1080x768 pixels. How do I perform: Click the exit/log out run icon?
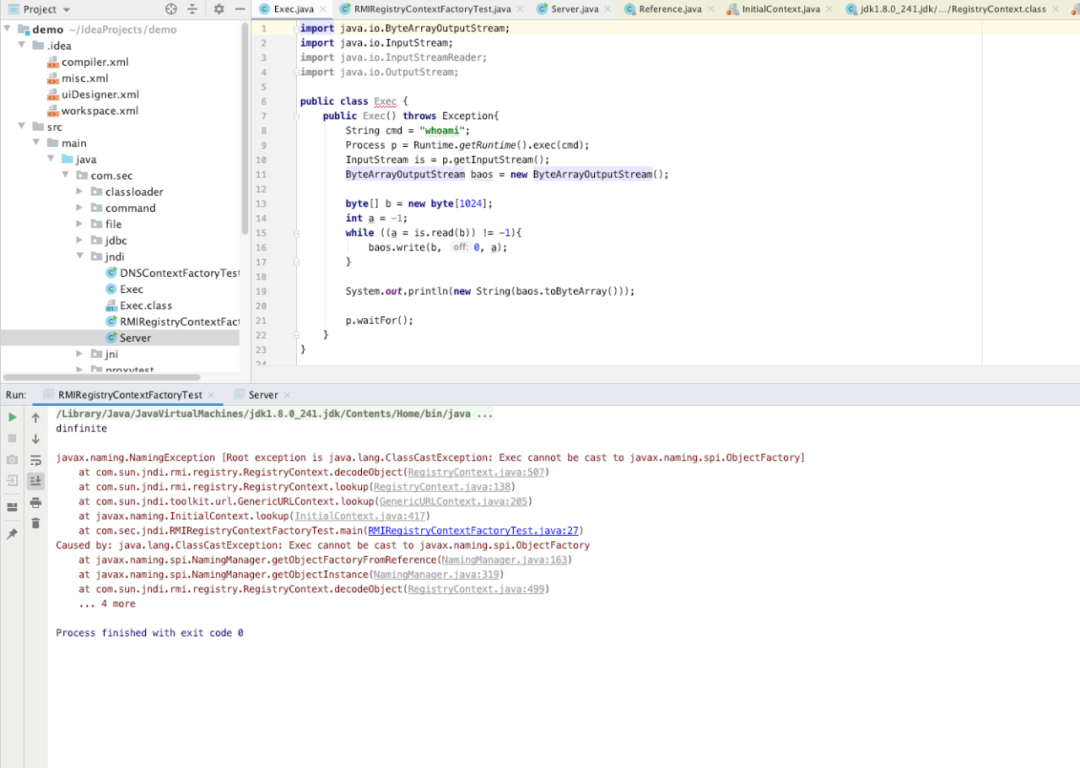[x=12, y=481]
